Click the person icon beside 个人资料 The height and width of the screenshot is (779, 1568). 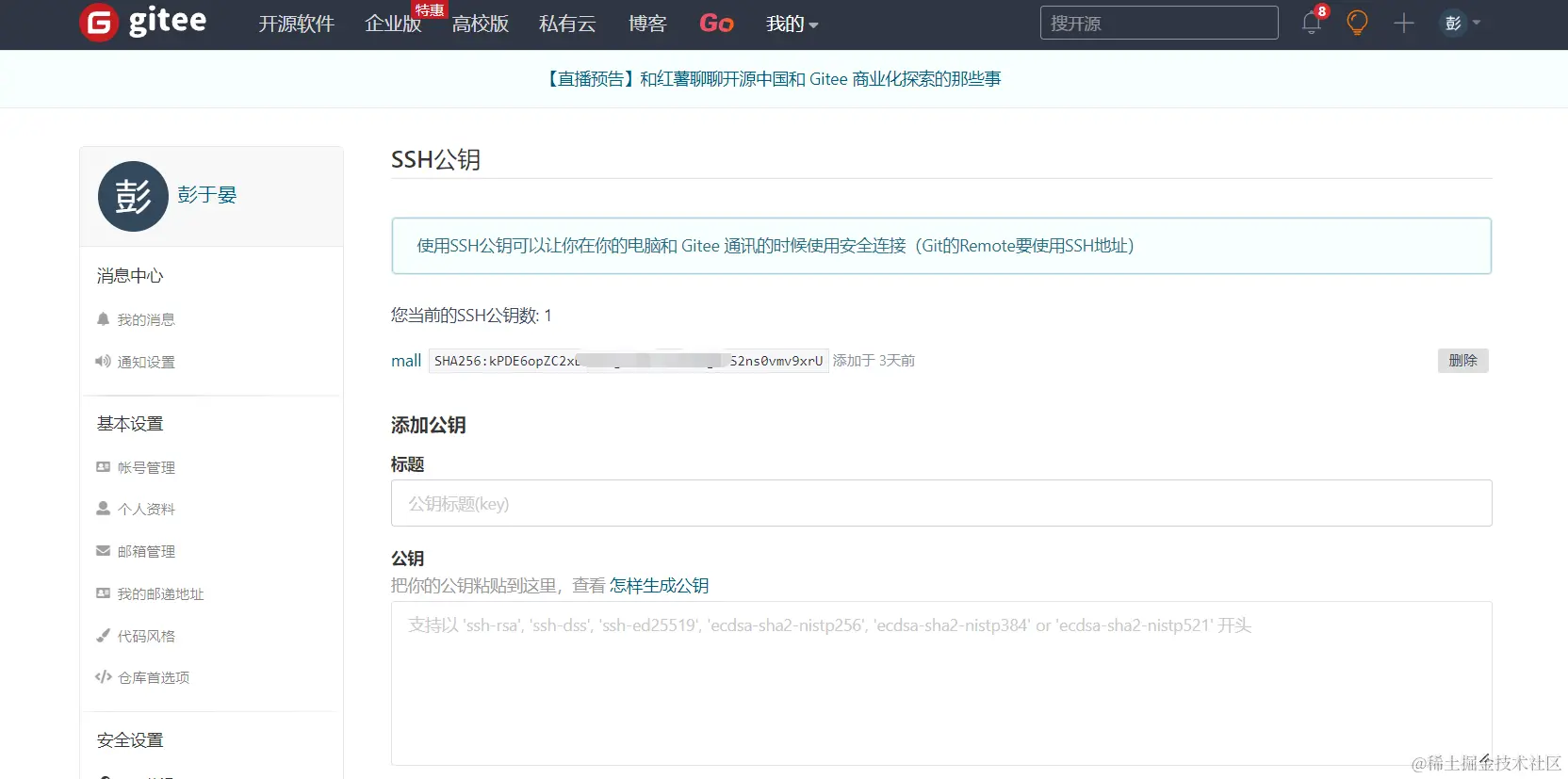(x=103, y=509)
